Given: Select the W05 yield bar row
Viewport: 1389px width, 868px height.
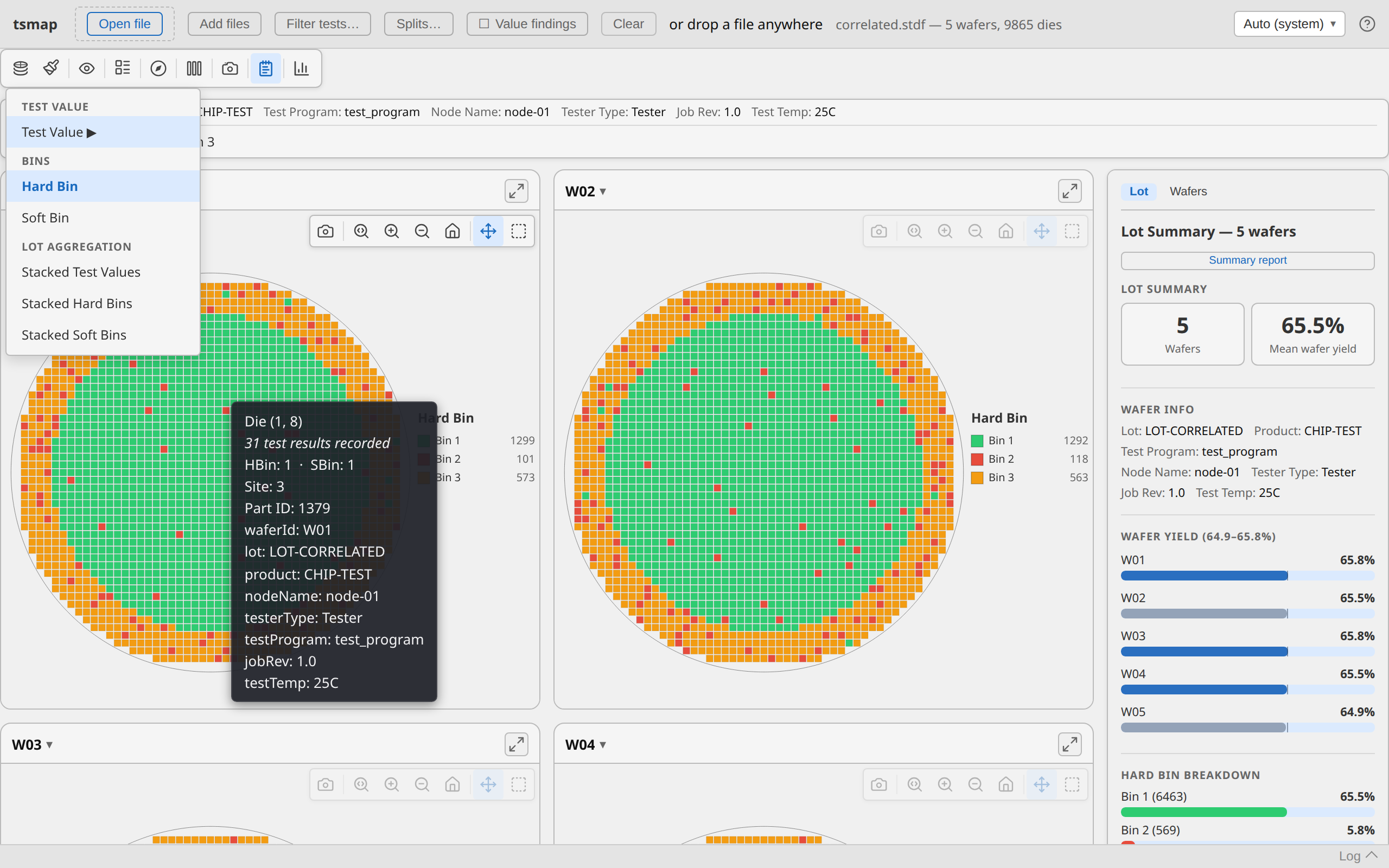Looking at the screenshot, I should click(x=1248, y=719).
